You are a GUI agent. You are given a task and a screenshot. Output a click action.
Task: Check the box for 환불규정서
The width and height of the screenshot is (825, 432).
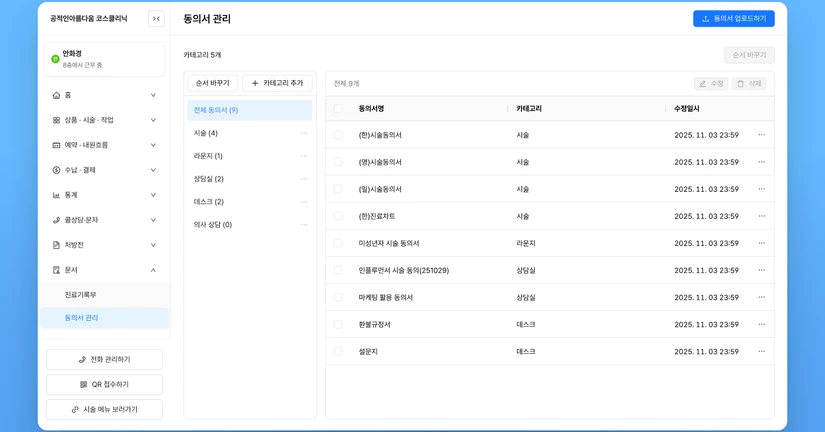[338, 325]
